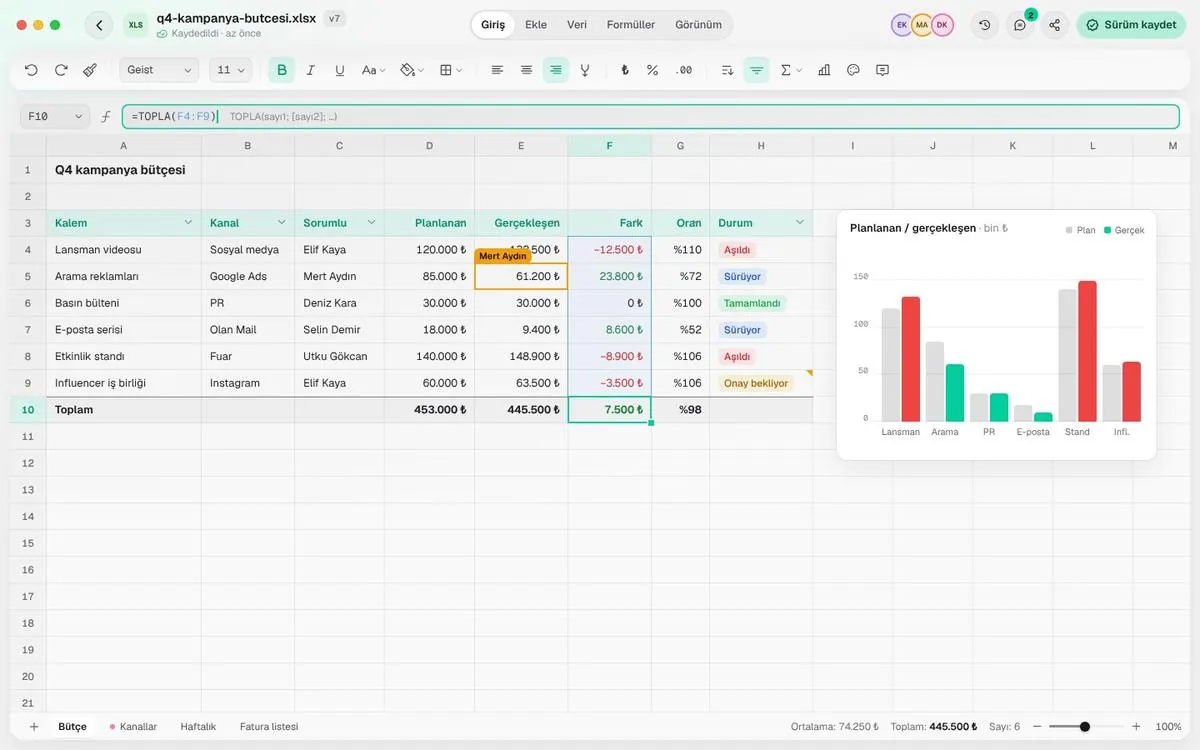The width and height of the screenshot is (1200, 750).
Task: Select the cell containing 61.200 ₺
Action: click(521, 276)
